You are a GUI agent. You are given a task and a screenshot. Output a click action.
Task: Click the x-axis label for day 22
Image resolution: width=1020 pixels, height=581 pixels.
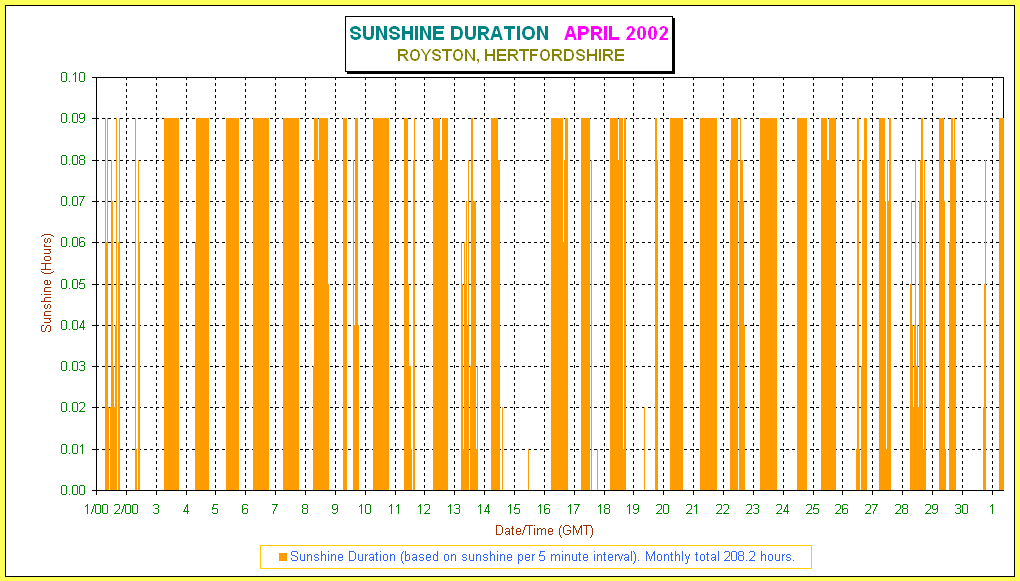pyautogui.click(x=723, y=509)
